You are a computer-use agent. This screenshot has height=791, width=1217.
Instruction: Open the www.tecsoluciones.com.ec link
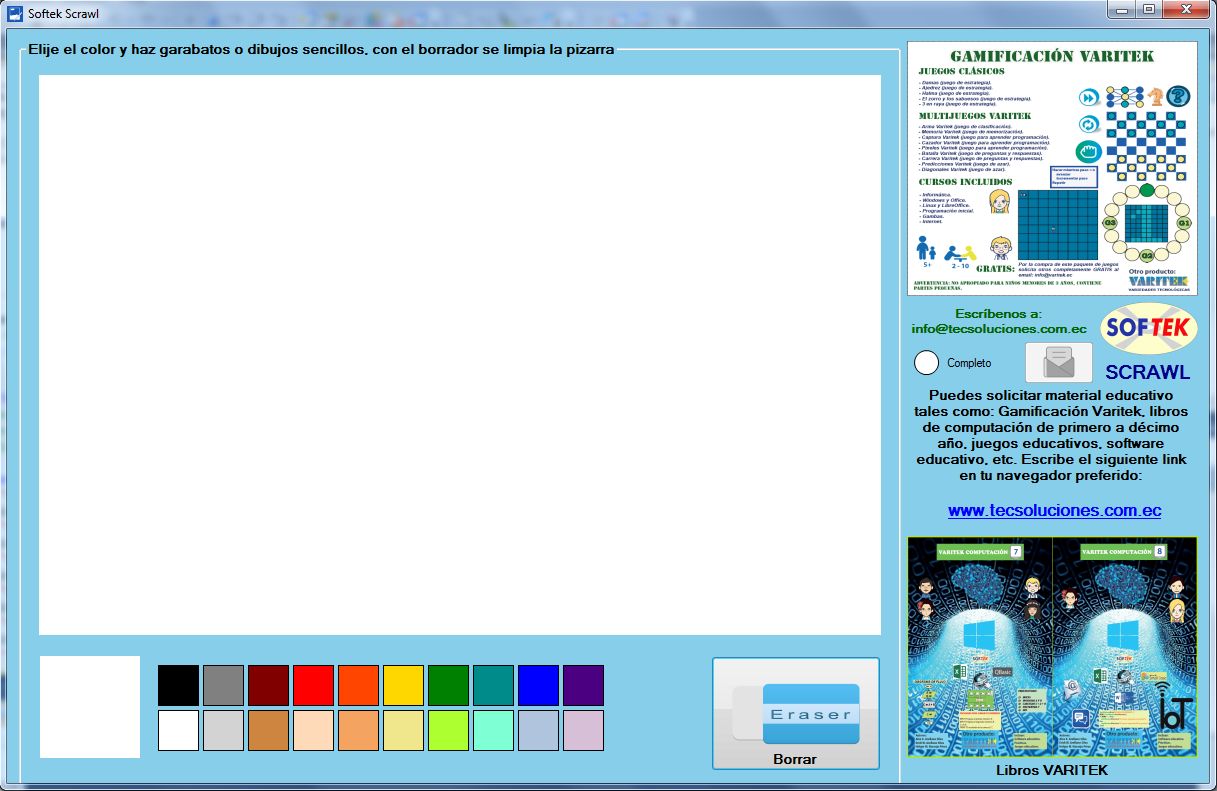coord(1054,510)
